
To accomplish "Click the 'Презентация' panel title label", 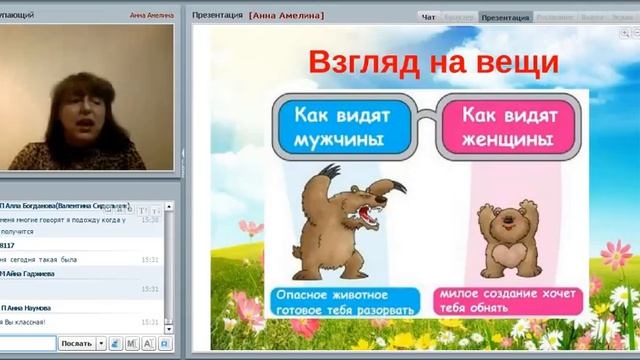I will coord(217,16).
